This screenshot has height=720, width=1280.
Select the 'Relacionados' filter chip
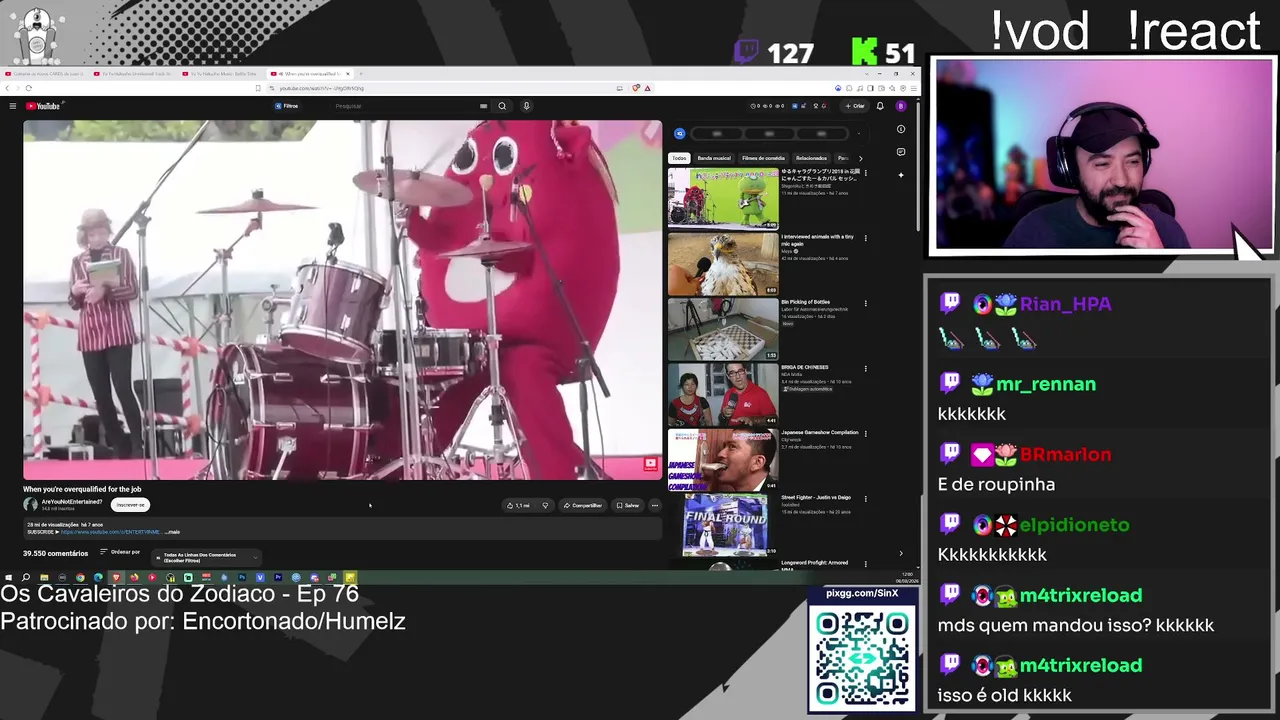click(811, 158)
